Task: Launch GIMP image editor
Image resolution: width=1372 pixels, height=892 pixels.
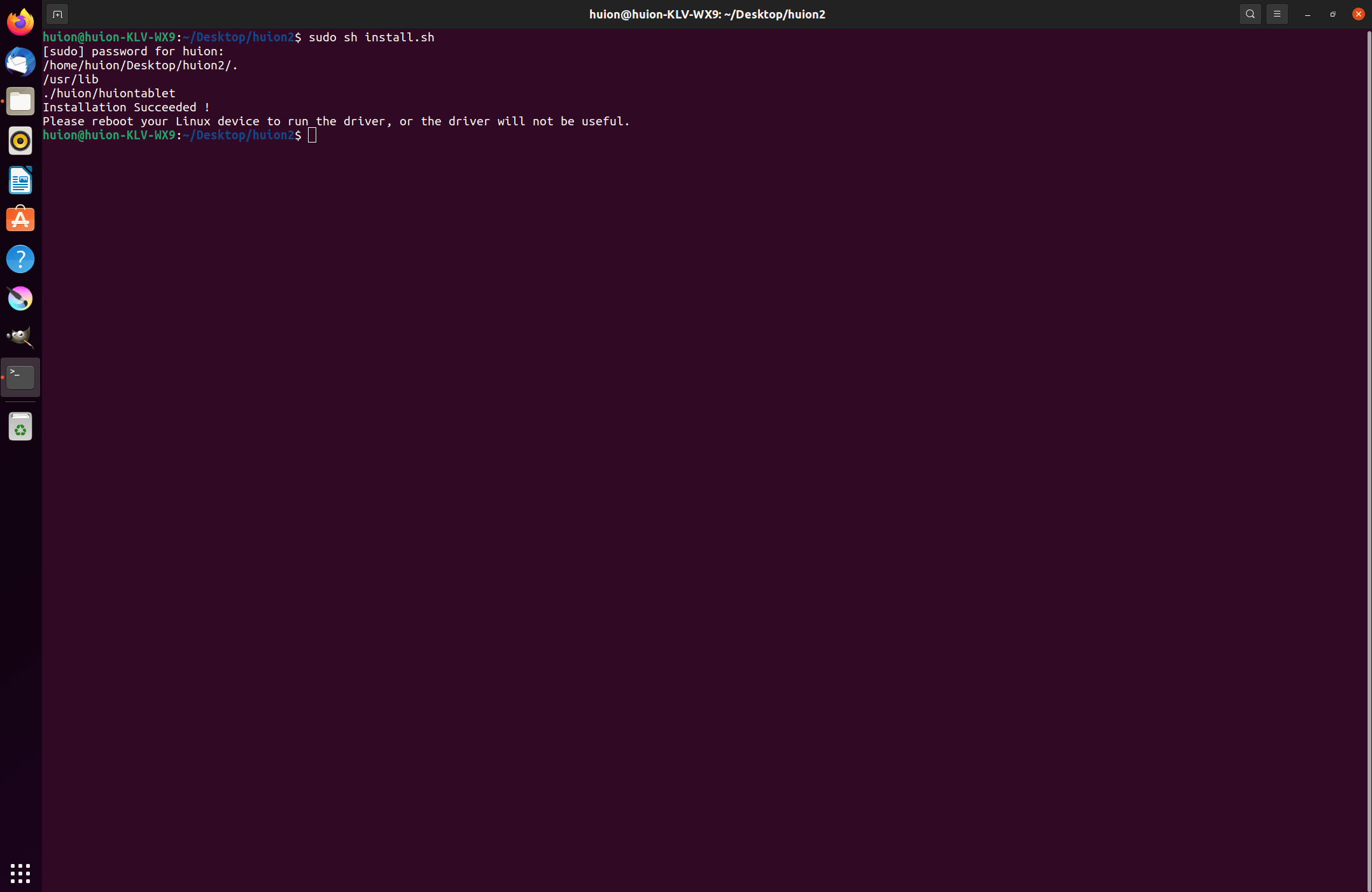Action: click(20, 338)
